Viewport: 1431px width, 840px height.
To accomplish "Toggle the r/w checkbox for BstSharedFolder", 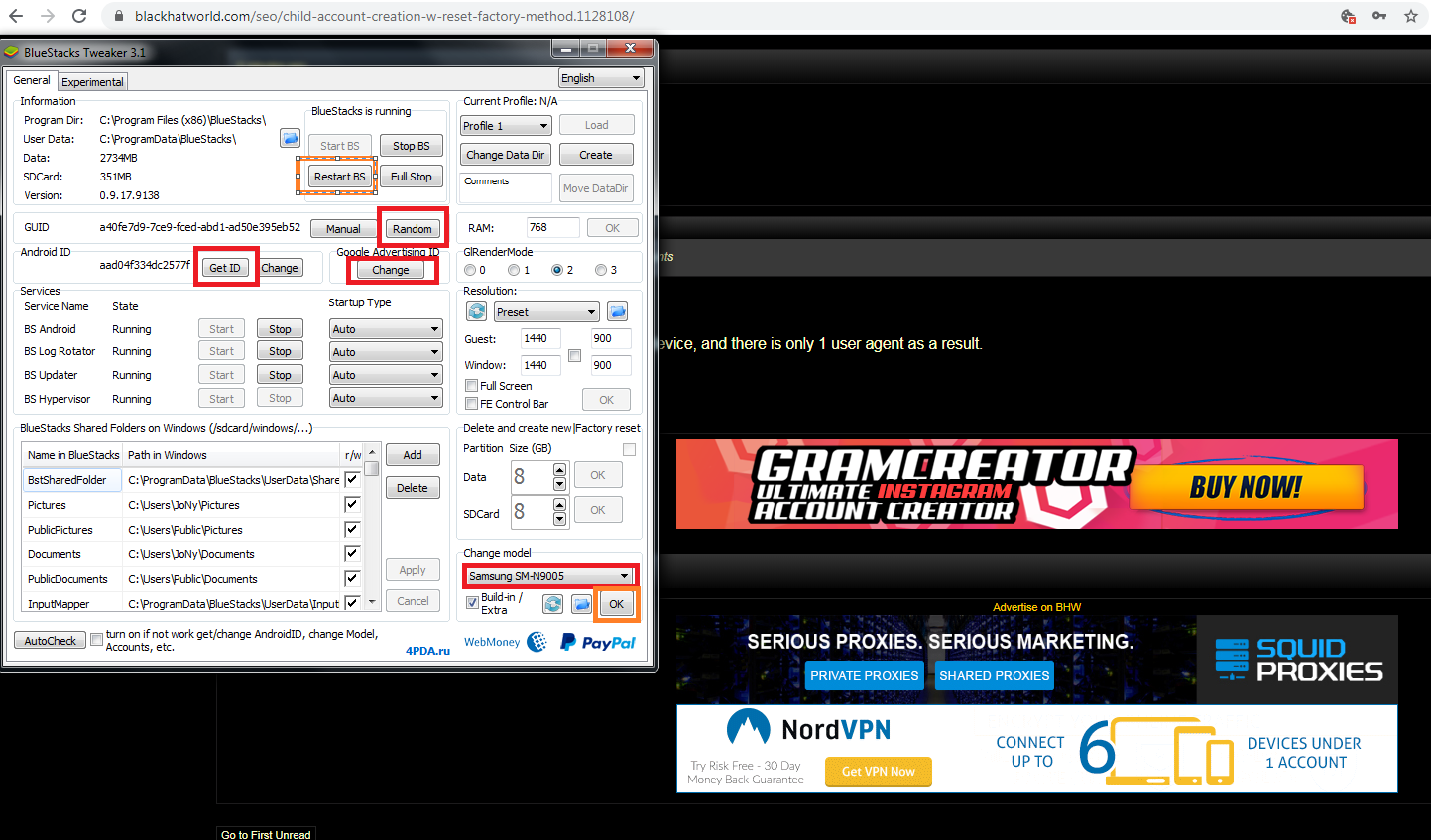I will pos(351,480).
